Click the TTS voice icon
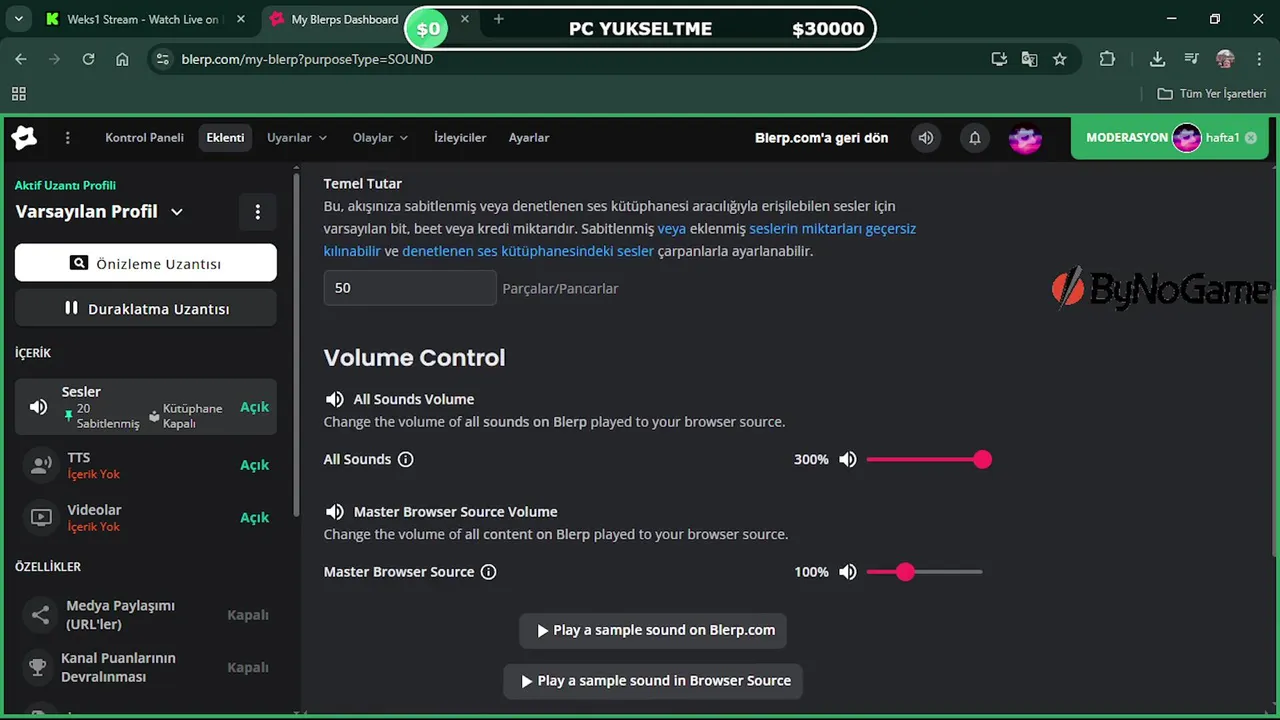Screen dimensions: 1280x720 tap(41, 465)
